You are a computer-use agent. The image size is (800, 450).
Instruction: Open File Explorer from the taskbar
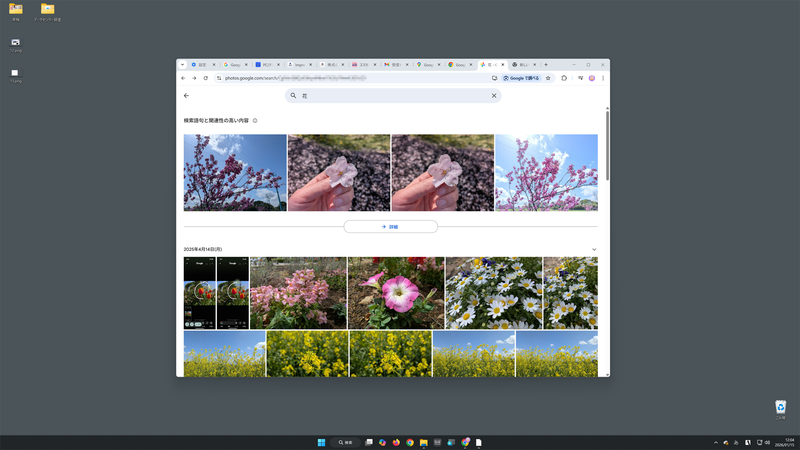pos(423,442)
